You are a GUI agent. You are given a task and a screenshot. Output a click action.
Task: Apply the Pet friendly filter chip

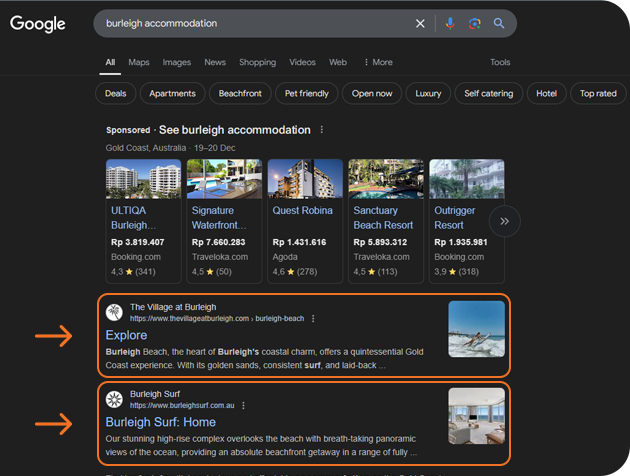(307, 94)
